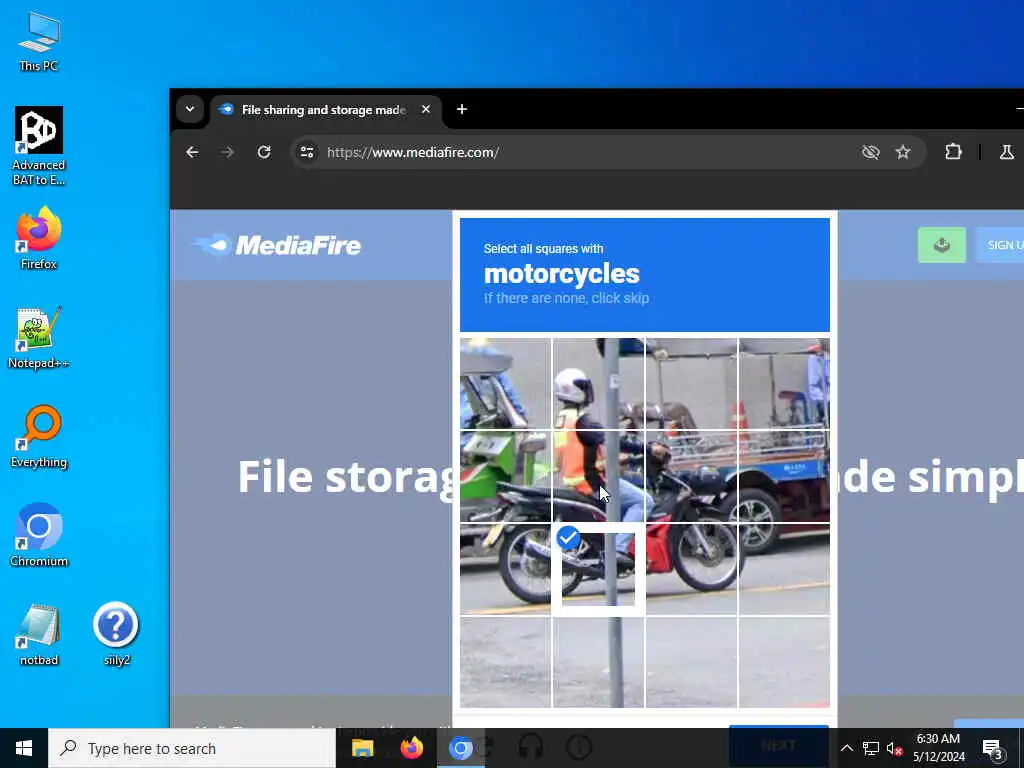Open network status tray icon
The image size is (1024, 768).
click(x=870, y=748)
